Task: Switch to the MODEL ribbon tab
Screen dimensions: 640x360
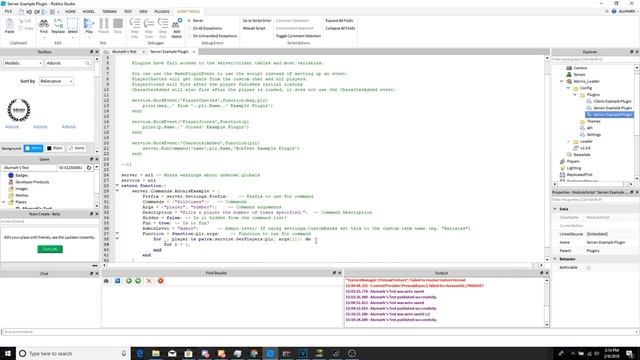Action: point(89,11)
